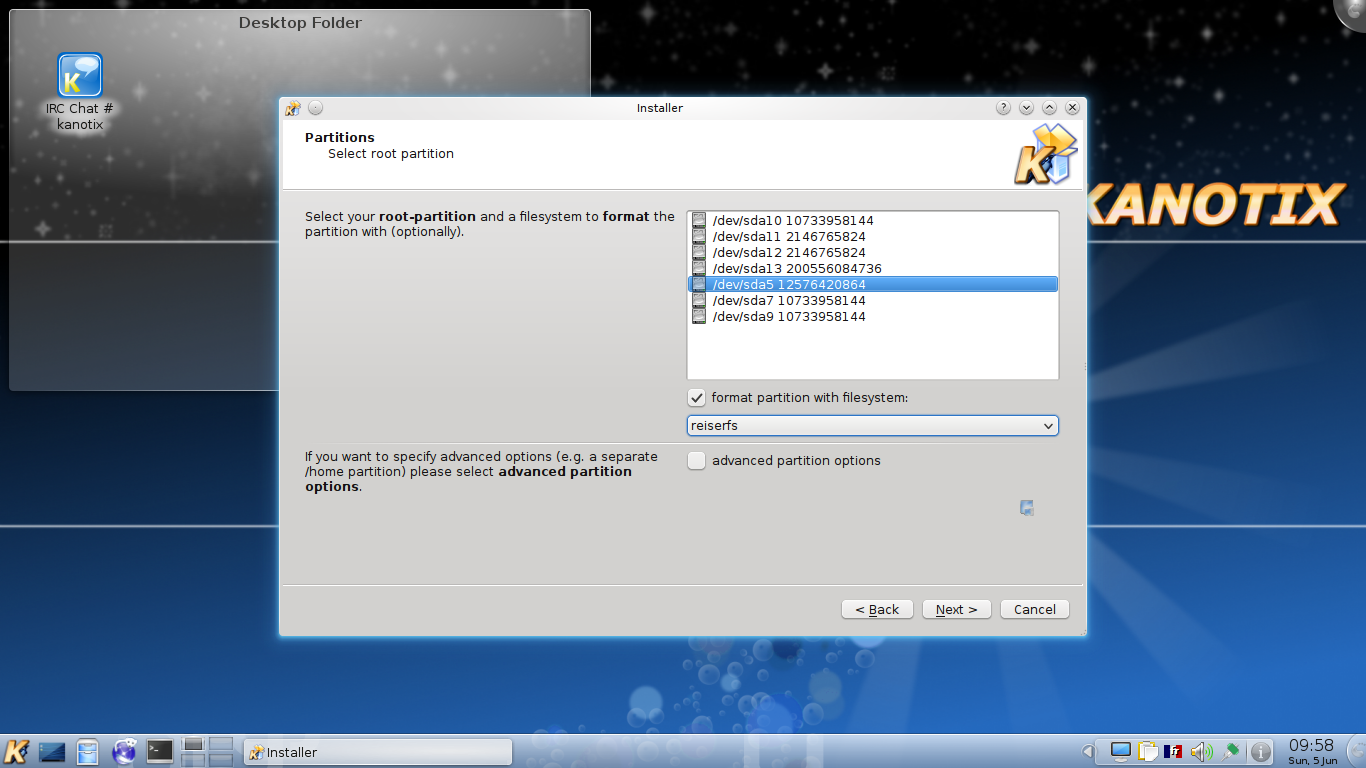The width and height of the screenshot is (1366, 768).
Task: Go back with the Back button
Action: (877, 609)
